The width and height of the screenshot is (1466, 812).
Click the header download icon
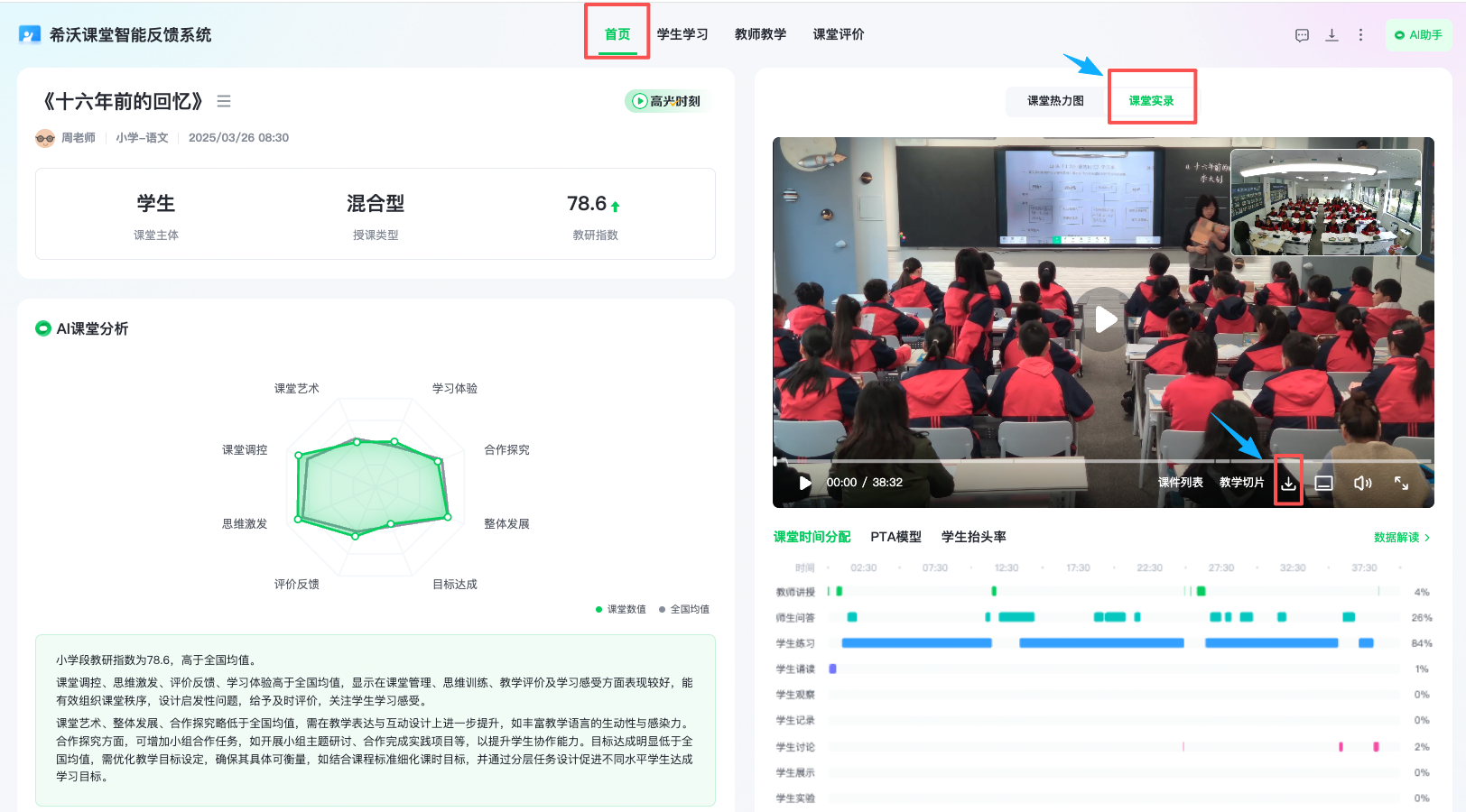click(1331, 35)
